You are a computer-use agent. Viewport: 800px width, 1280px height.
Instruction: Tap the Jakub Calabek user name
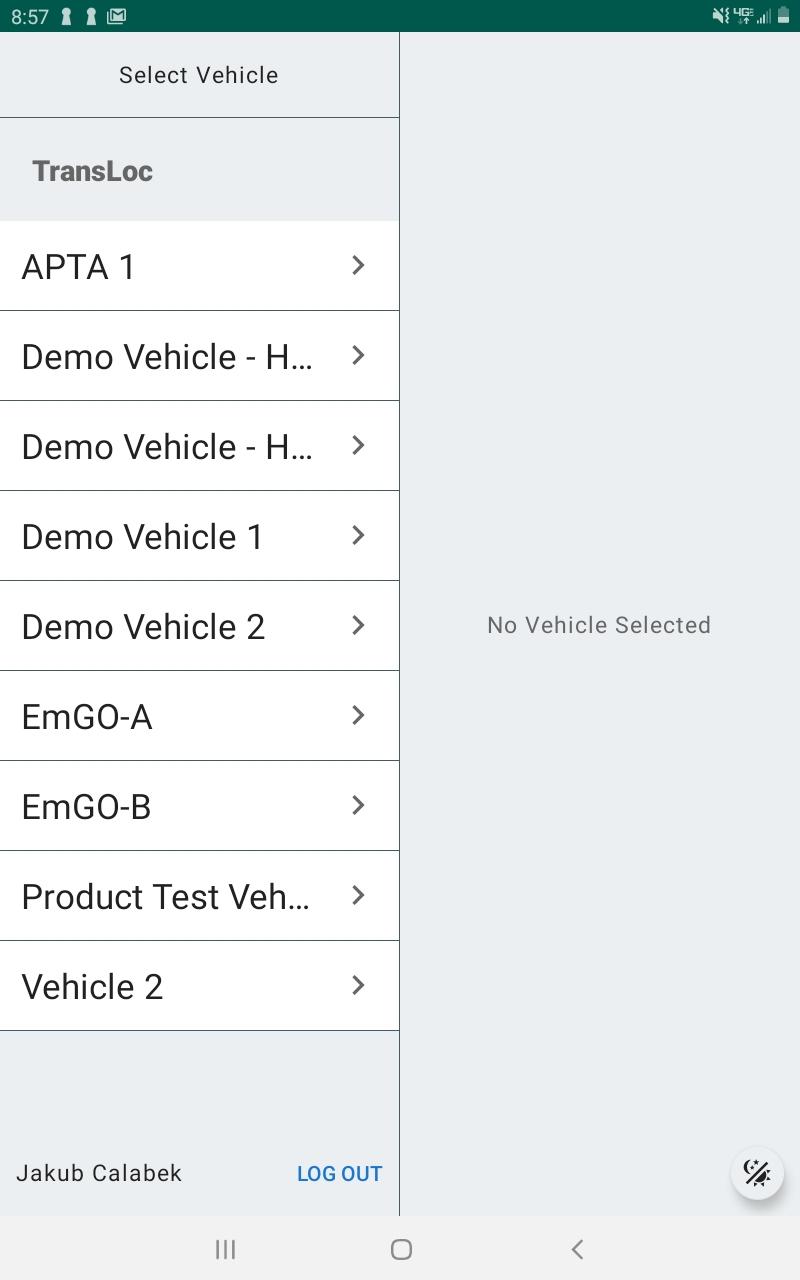[99, 1173]
